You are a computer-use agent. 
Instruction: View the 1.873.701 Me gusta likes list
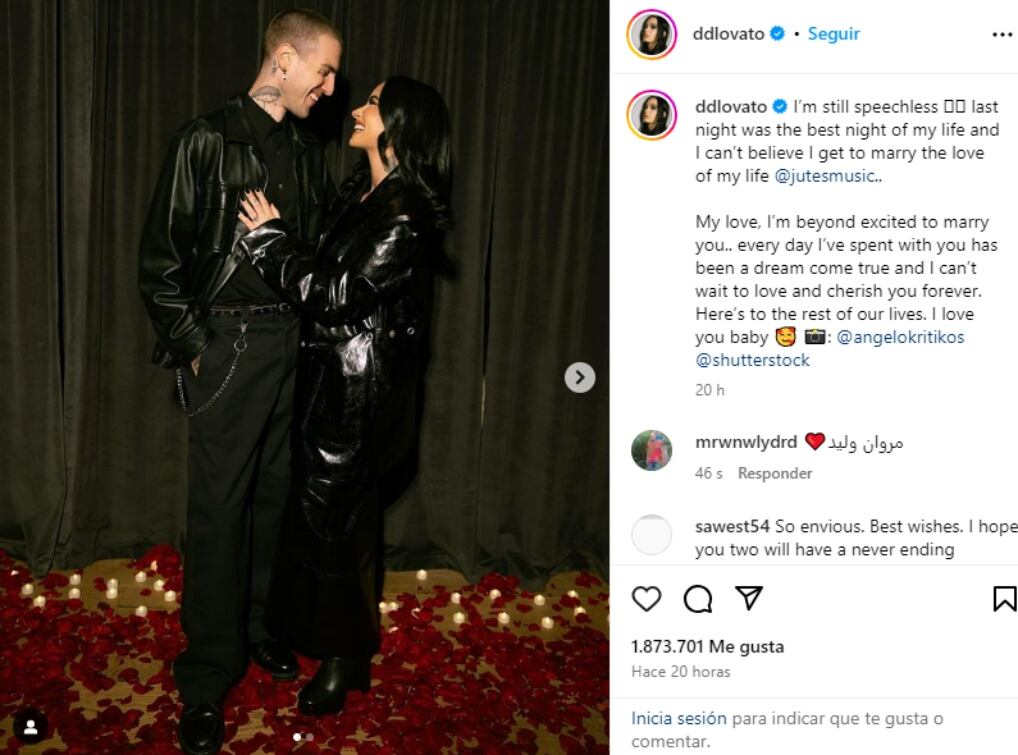708,647
